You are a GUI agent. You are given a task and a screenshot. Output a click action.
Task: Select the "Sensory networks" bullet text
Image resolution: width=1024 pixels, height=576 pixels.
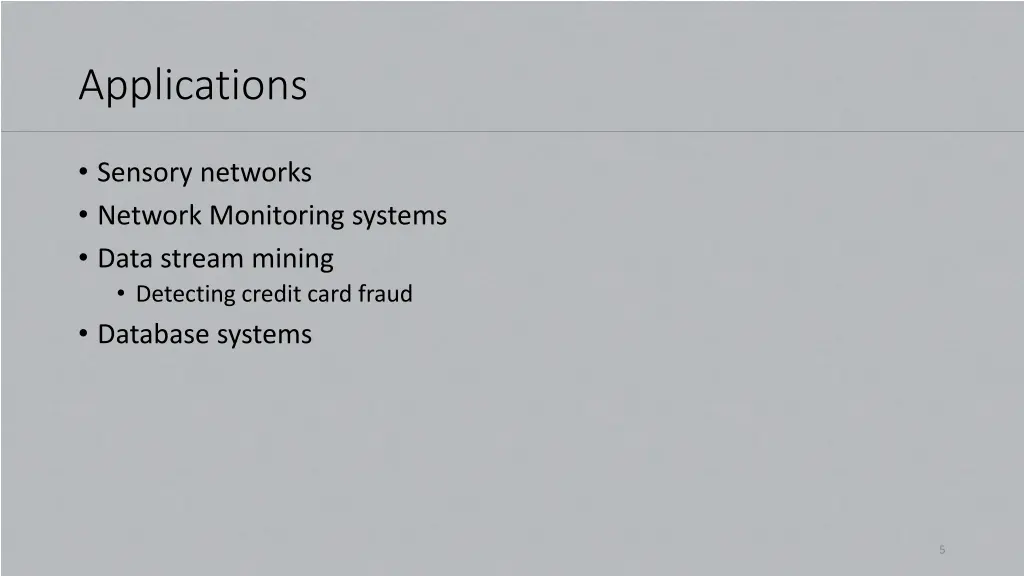click(x=204, y=173)
